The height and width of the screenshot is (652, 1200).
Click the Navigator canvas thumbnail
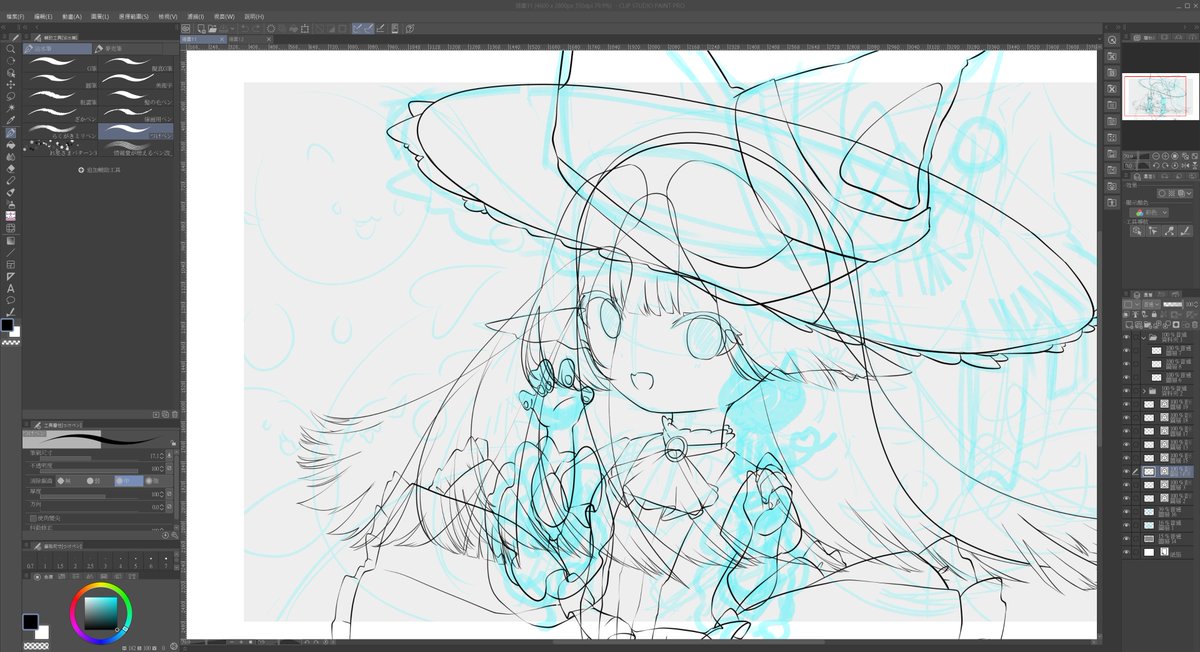(x=1159, y=97)
